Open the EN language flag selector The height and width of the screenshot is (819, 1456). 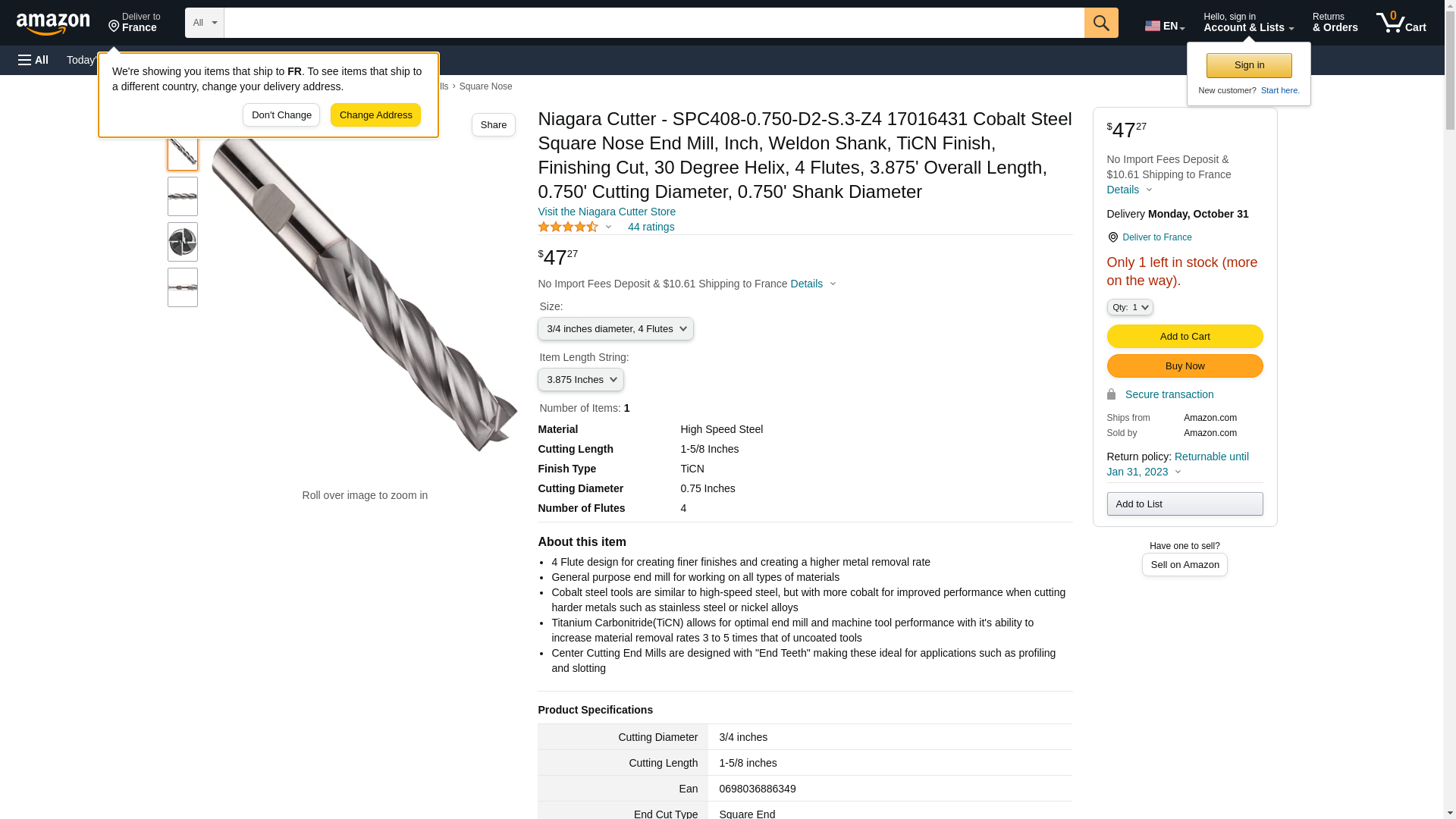[x=1164, y=26]
